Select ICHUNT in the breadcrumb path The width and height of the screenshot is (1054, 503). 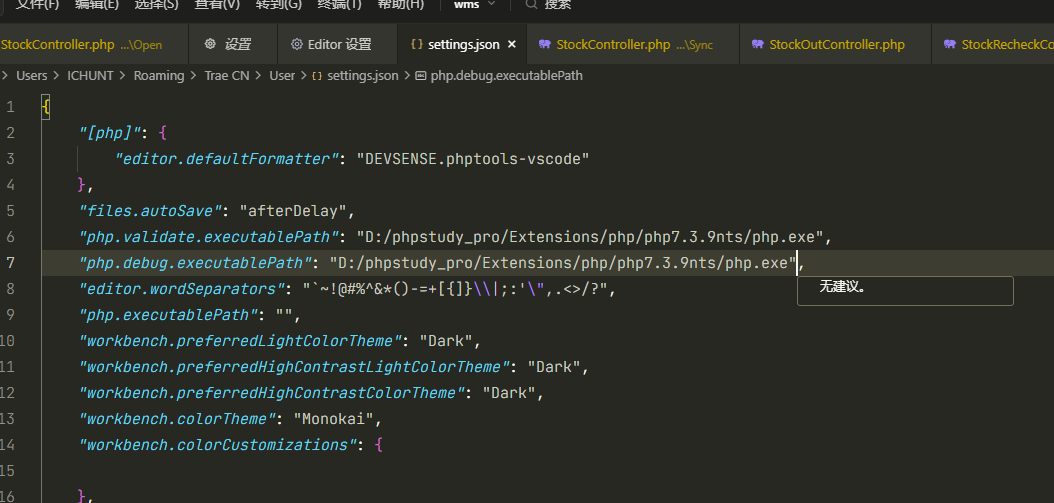[91, 75]
